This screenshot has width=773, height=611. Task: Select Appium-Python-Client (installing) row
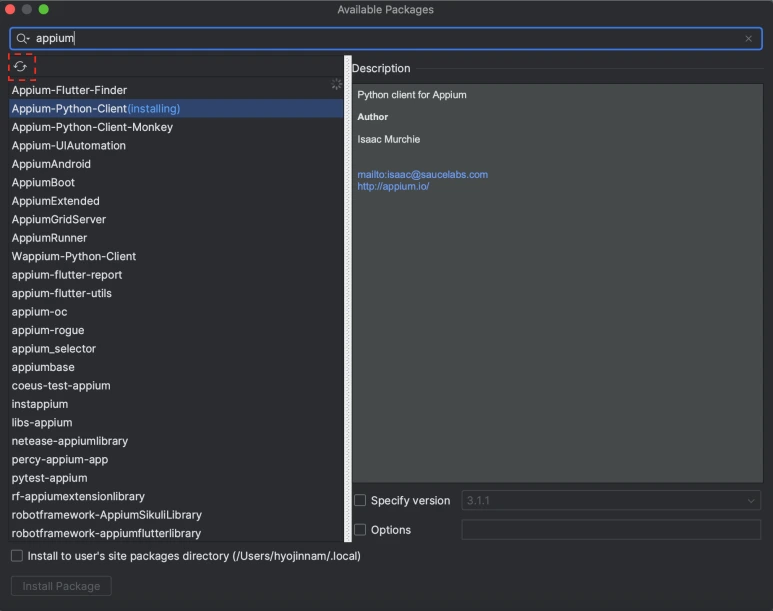176,108
